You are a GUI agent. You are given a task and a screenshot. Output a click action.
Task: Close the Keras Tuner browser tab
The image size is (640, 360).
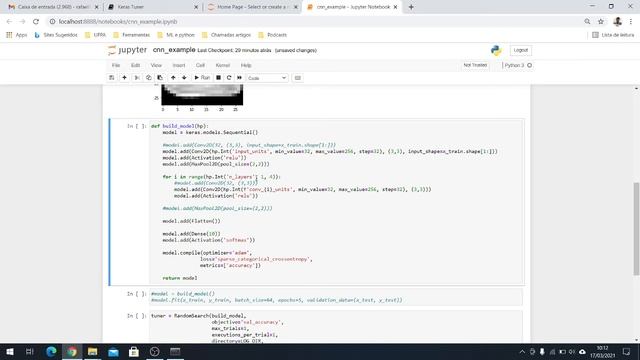(x=196, y=7)
